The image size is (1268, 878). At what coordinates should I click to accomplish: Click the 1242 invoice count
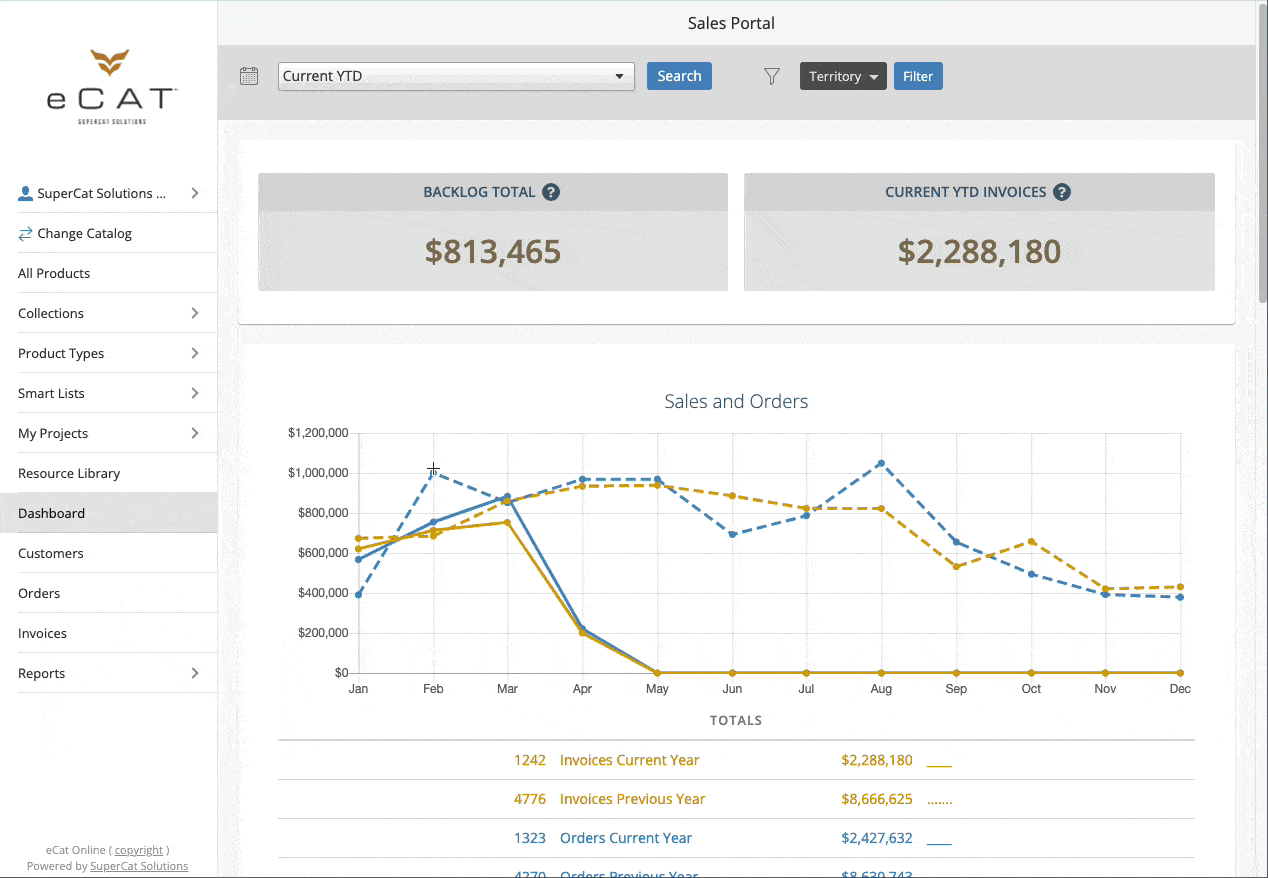coord(530,760)
